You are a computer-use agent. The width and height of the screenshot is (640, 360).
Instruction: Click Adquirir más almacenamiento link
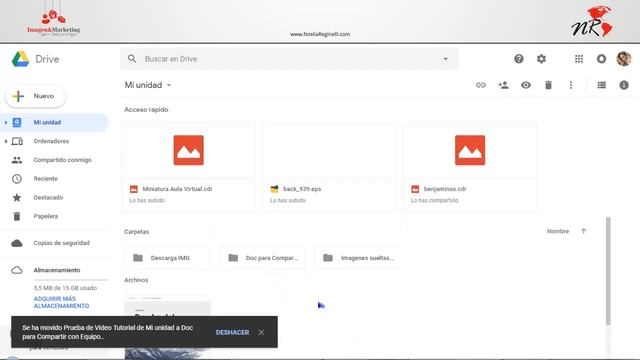[x=61, y=302]
